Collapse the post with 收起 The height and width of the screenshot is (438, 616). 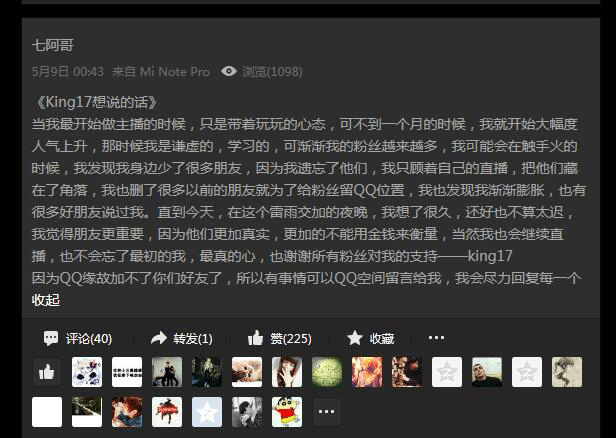click(46, 300)
